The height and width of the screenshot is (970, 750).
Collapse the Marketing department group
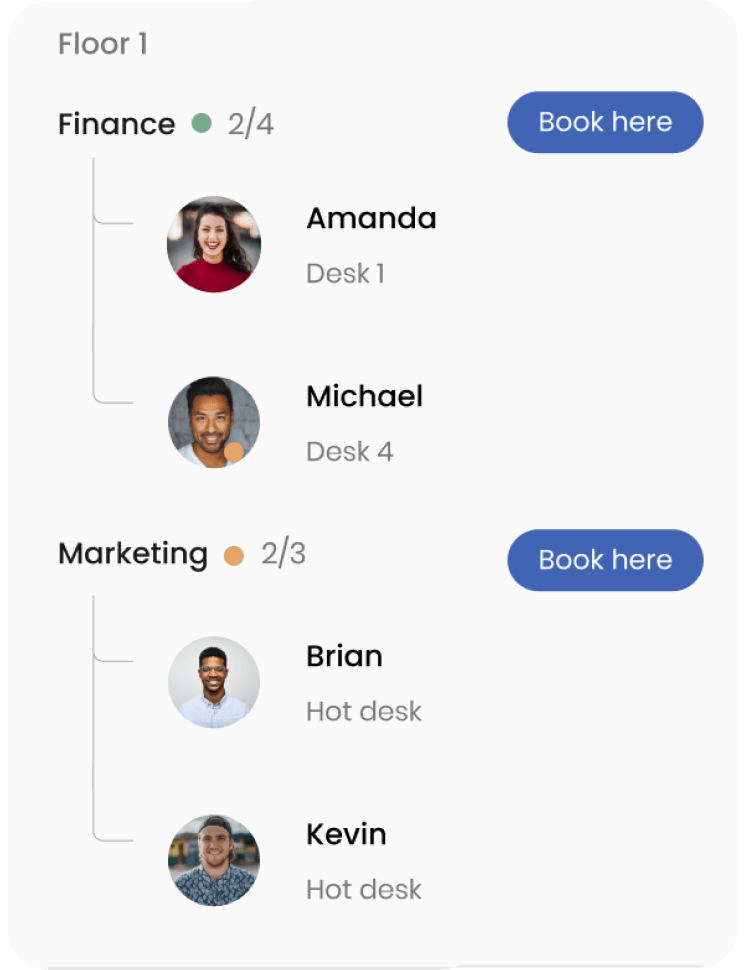pyautogui.click(x=133, y=553)
